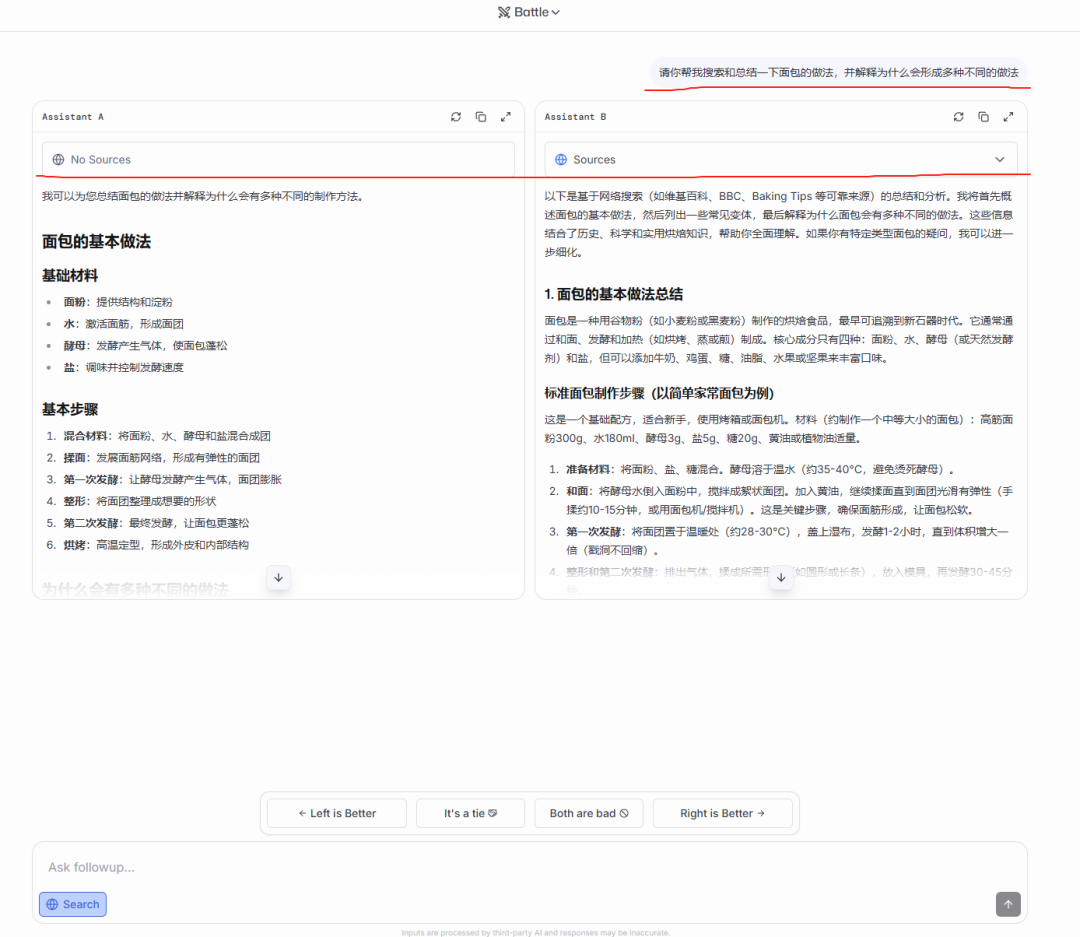Click the Sources chevron arrow

click(1000, 160)
